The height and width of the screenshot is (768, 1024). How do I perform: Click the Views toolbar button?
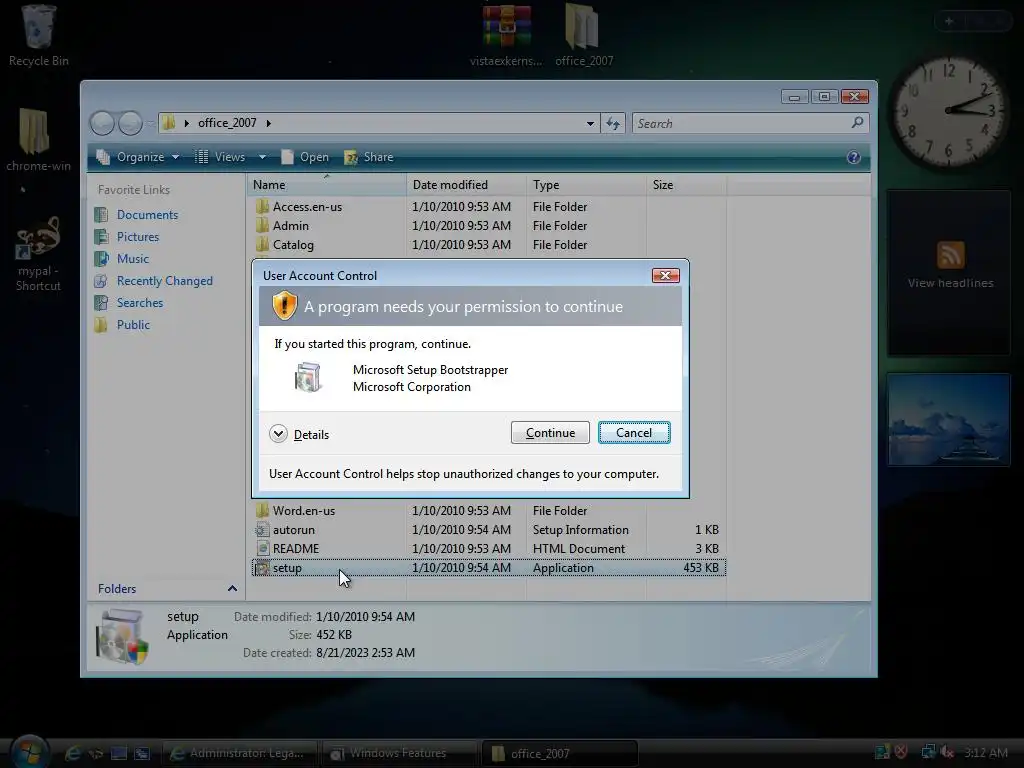pos(221,157)
